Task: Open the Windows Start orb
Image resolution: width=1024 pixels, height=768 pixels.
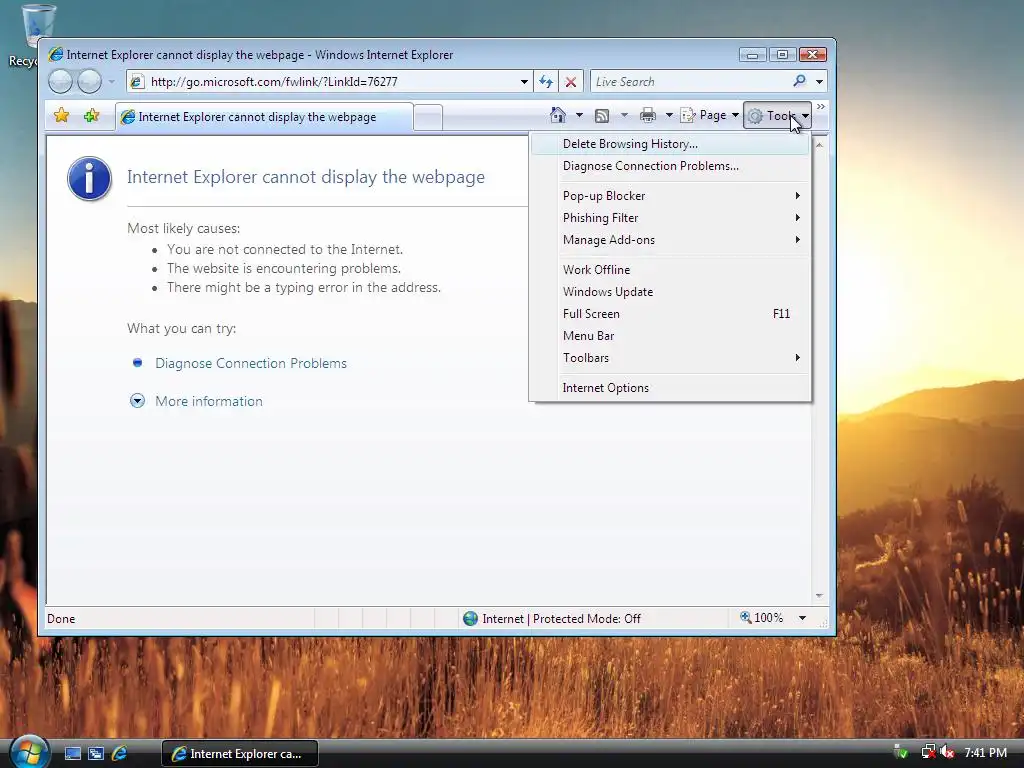Action: pyautogui.click(x=29, y=753)
